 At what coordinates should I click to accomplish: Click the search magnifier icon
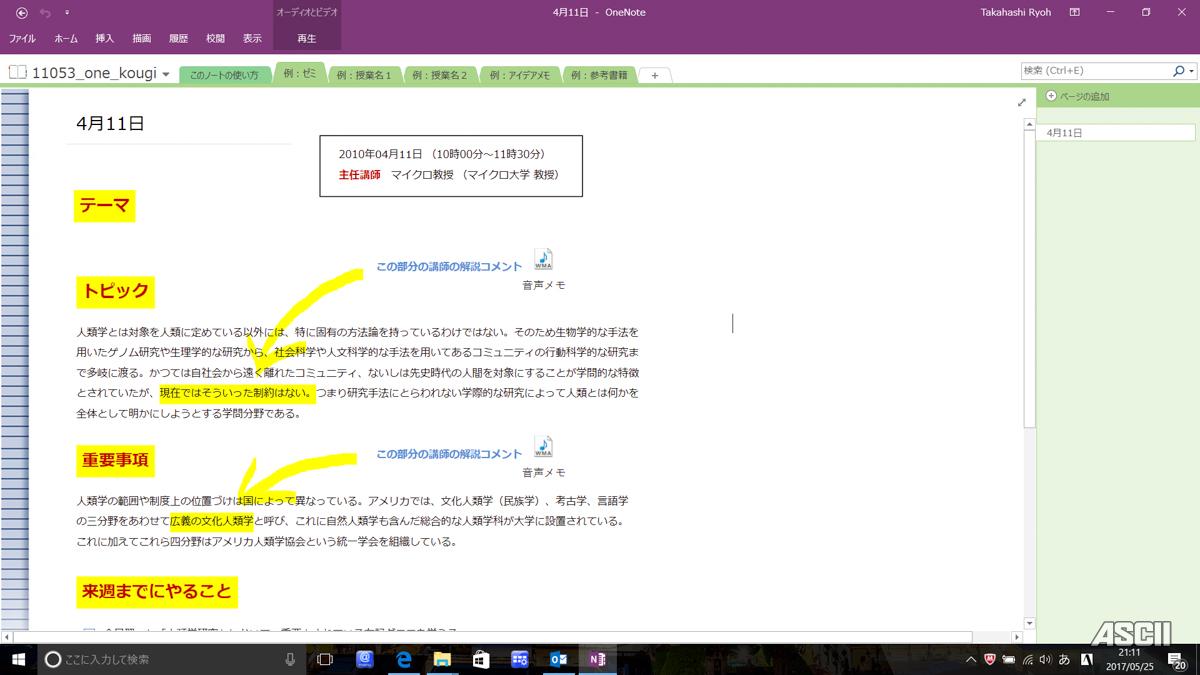point(1178,71)
